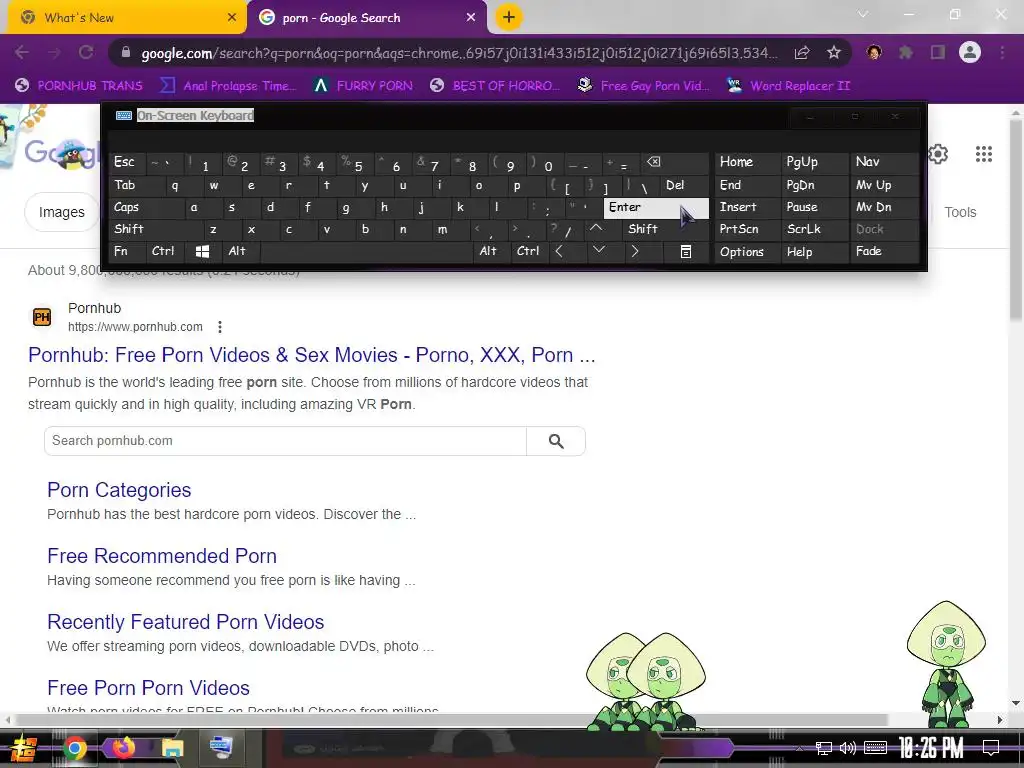
Task: Toggle left Ctrl key on On-Screen Keyboard
Action: click(164, 251)
